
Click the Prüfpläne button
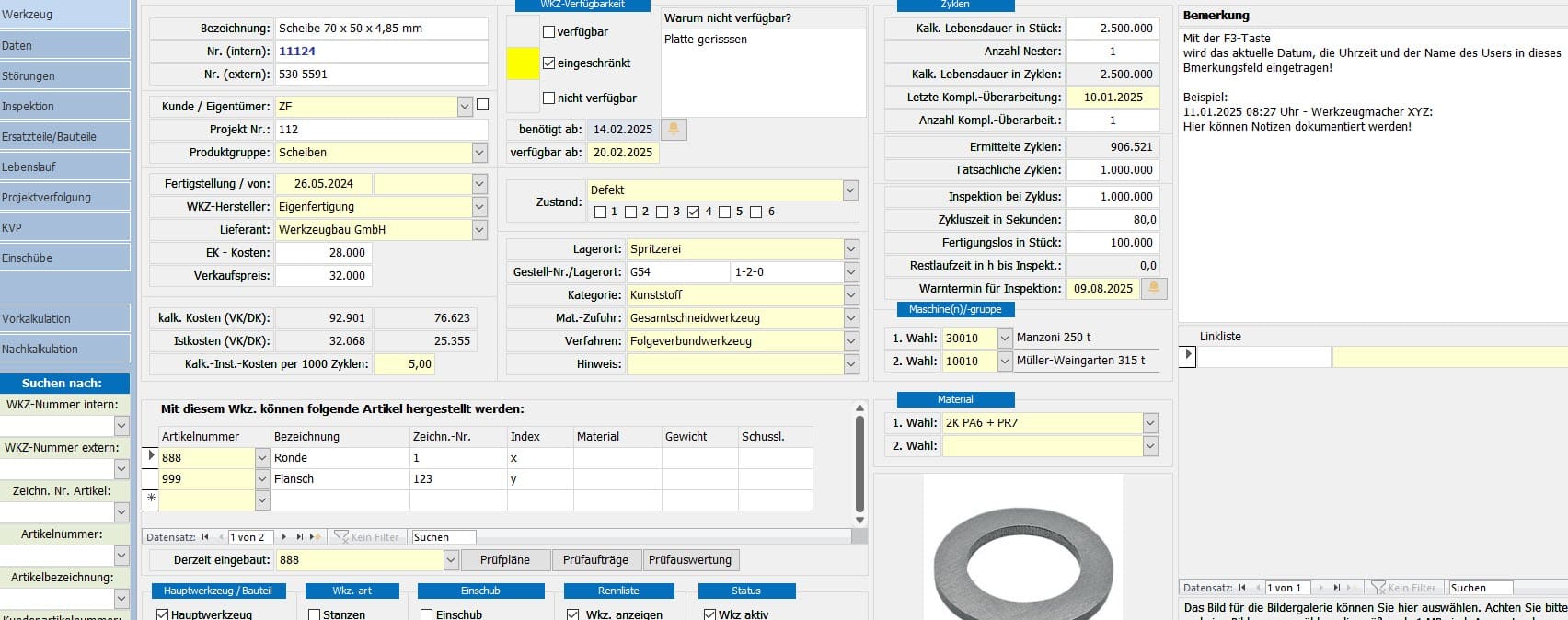coord(505,560)
